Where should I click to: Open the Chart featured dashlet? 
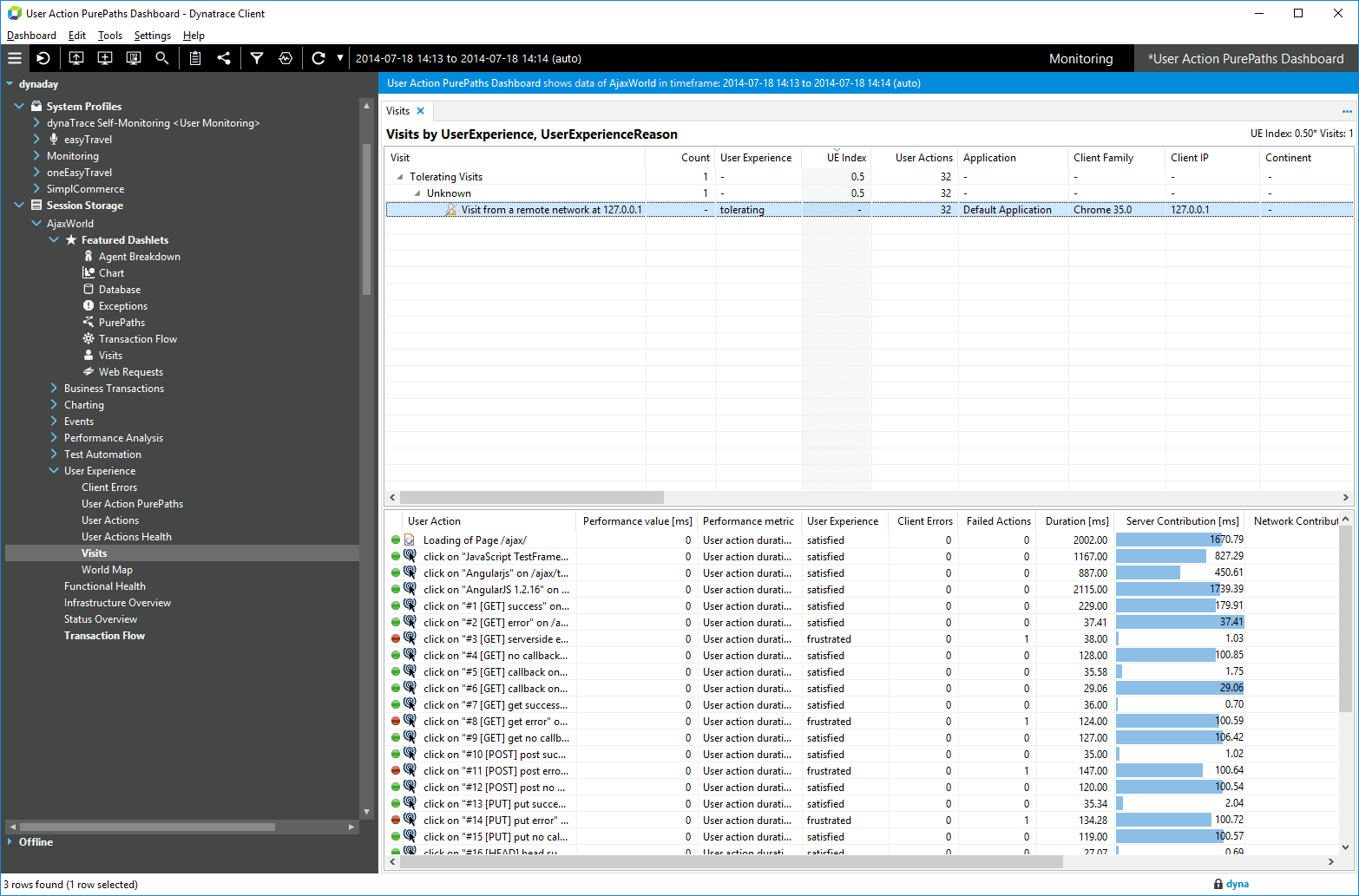pos(111,273)
